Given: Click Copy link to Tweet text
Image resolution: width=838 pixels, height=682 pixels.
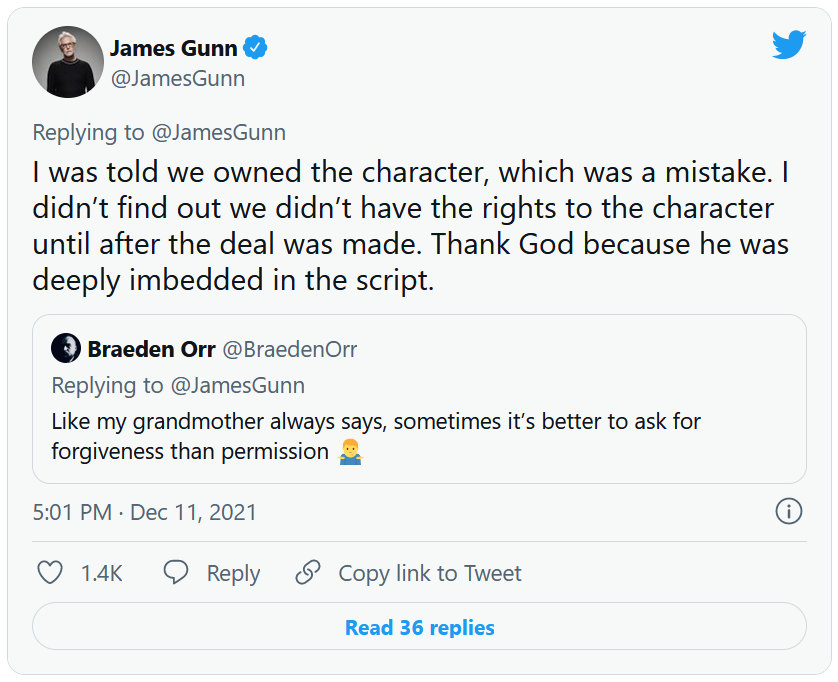Looking at the screenshot, I should tap(430, 573).
